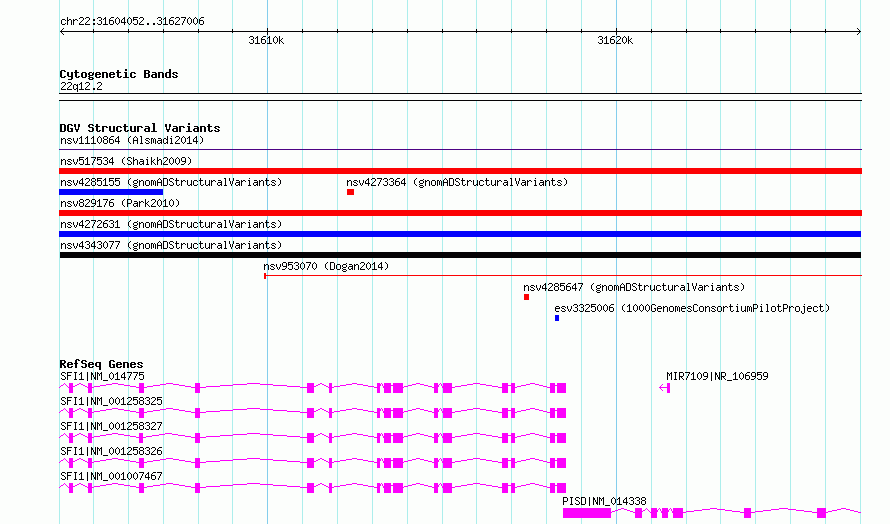Click the short blue bar of nsv4285155
The width and height of the screenshot is (890, 524).
pyautogui.click(x=111, y=192)
